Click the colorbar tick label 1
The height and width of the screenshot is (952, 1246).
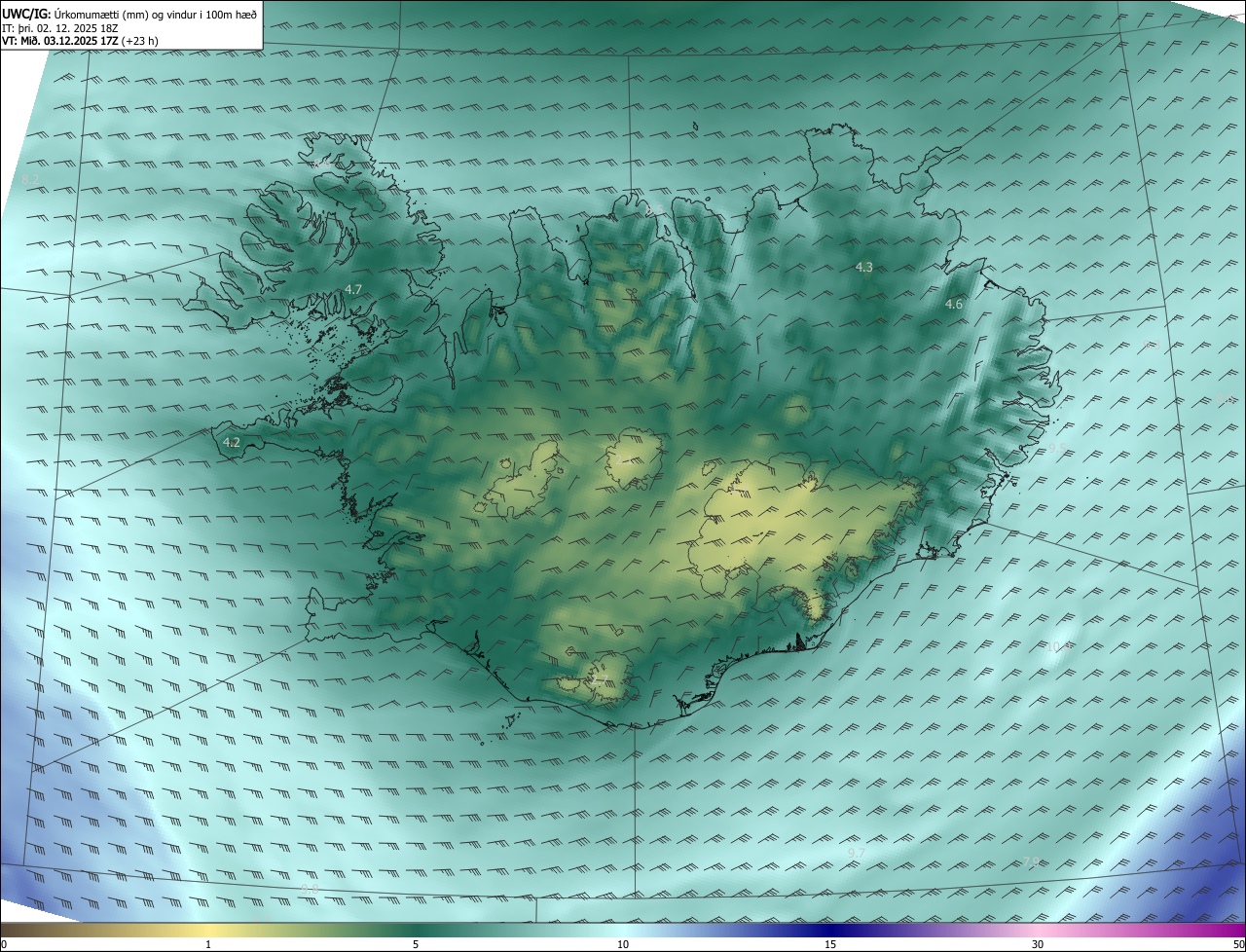coord(208,944)
